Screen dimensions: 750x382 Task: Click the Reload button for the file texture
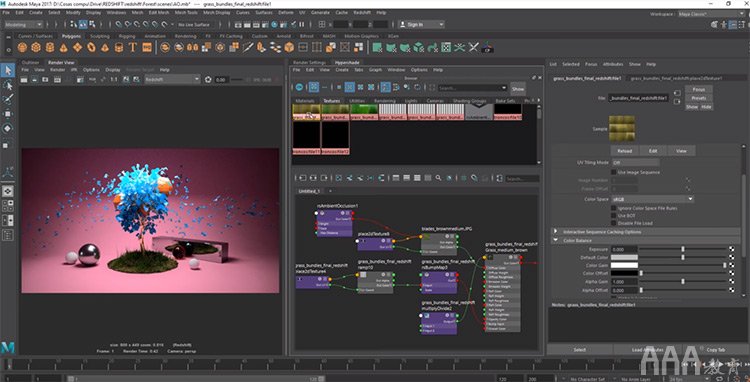tap(624, 151)
